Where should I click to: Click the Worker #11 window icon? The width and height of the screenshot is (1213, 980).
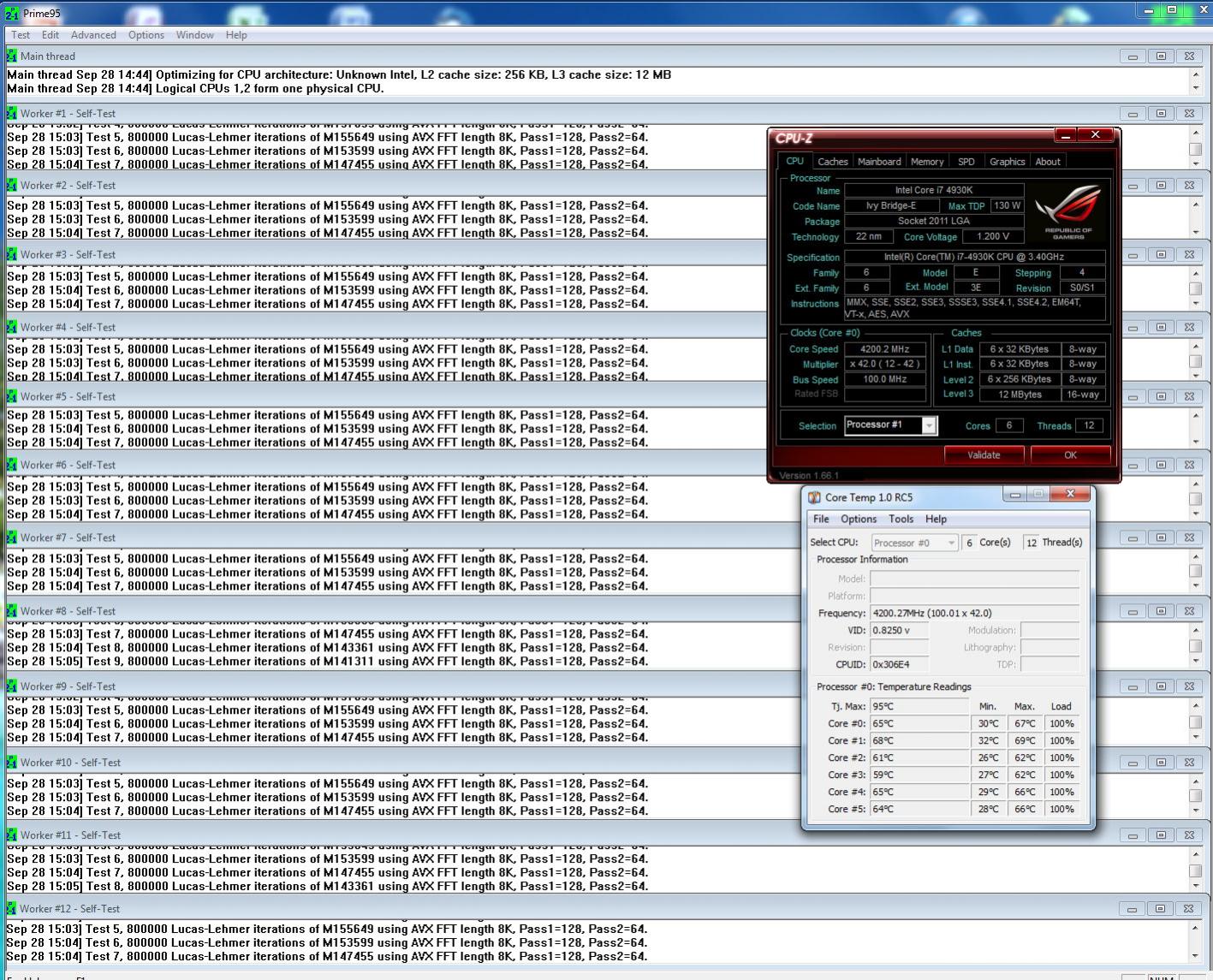tap(12, 835)
